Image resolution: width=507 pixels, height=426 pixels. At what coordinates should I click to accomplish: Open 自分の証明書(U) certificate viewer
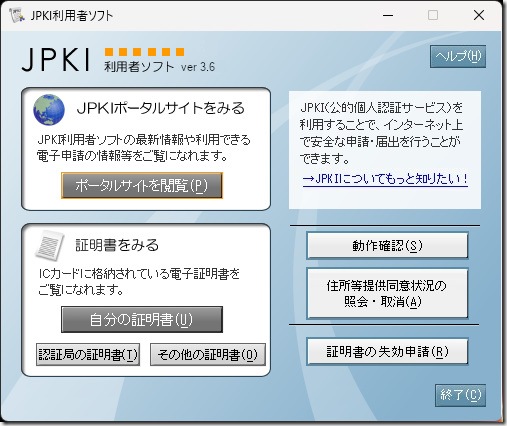point(142,320)
